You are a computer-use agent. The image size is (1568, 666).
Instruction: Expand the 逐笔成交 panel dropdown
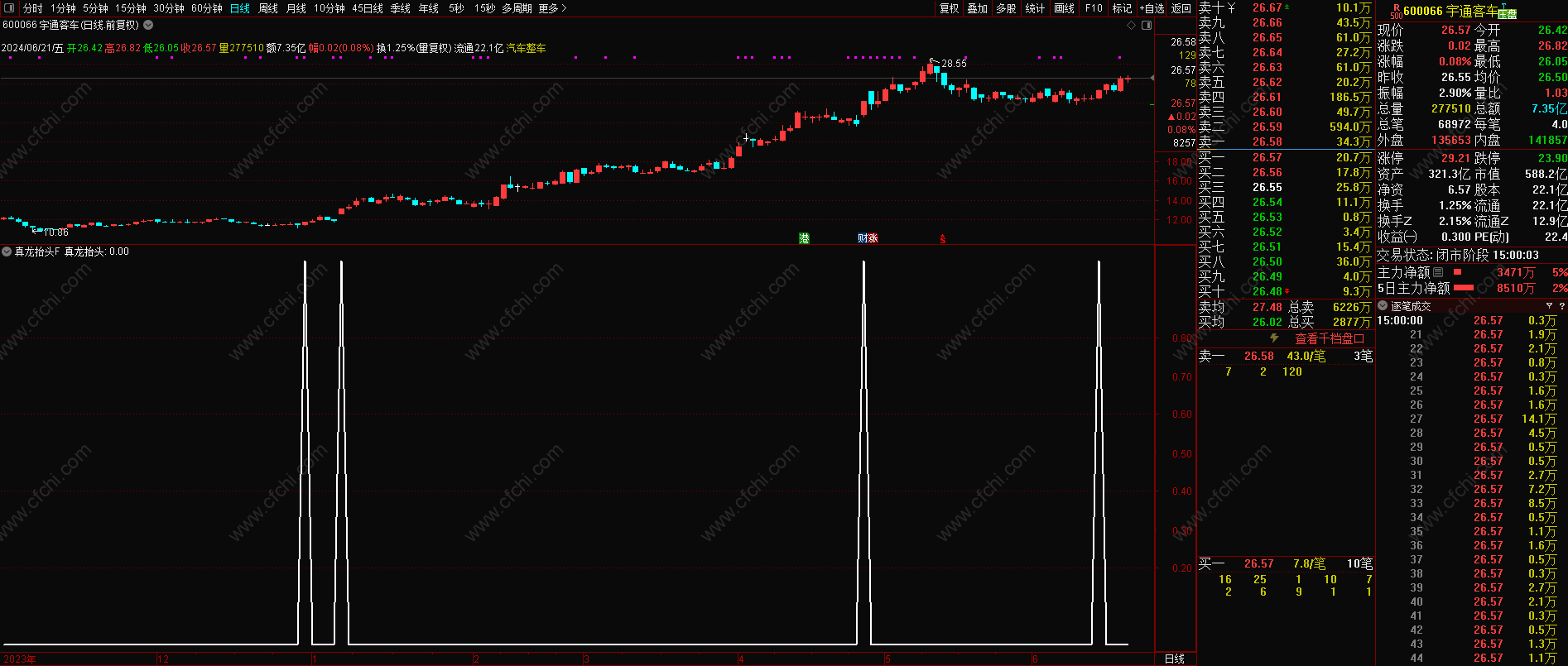click(x=1383, y=306)
